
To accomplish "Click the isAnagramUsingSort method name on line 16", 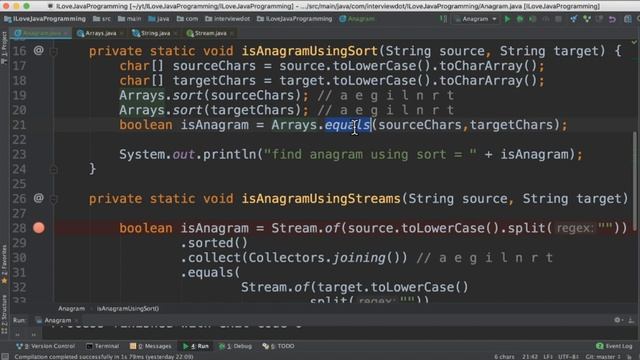I will tap(309, 51).
